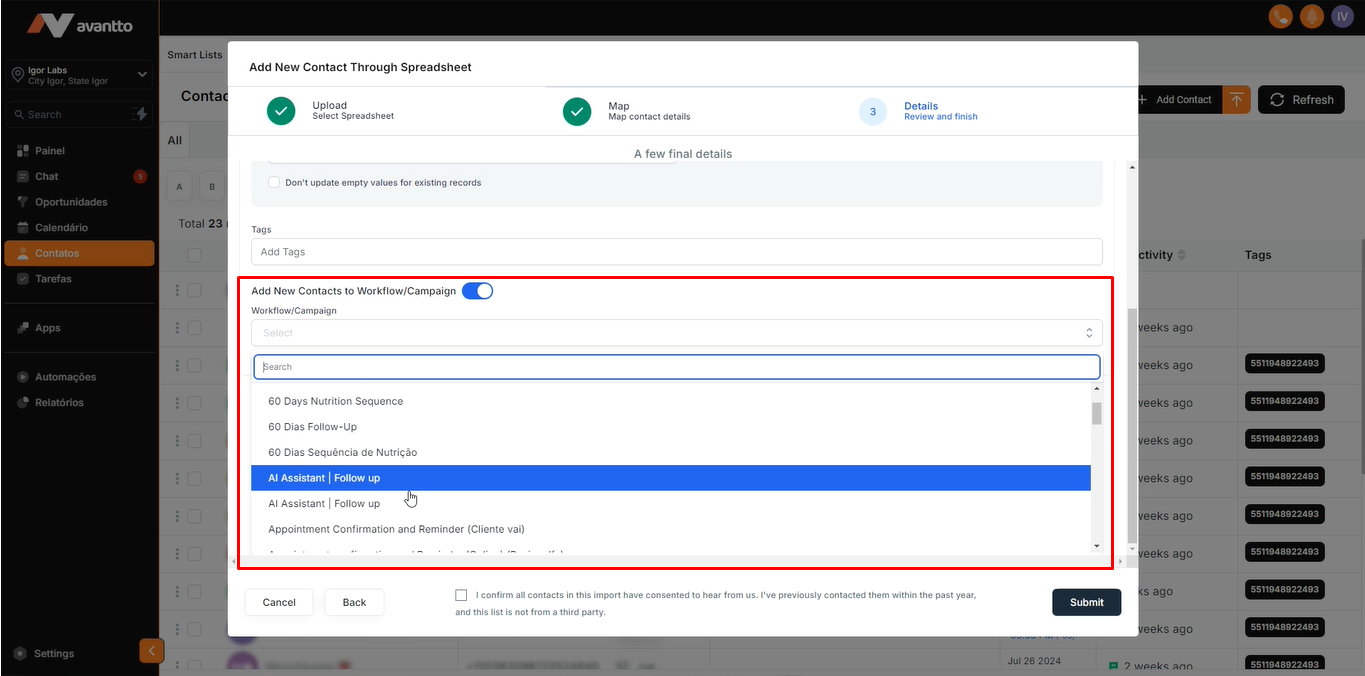
Task: Open the notifications bell icon
Action: [1310, 16]
